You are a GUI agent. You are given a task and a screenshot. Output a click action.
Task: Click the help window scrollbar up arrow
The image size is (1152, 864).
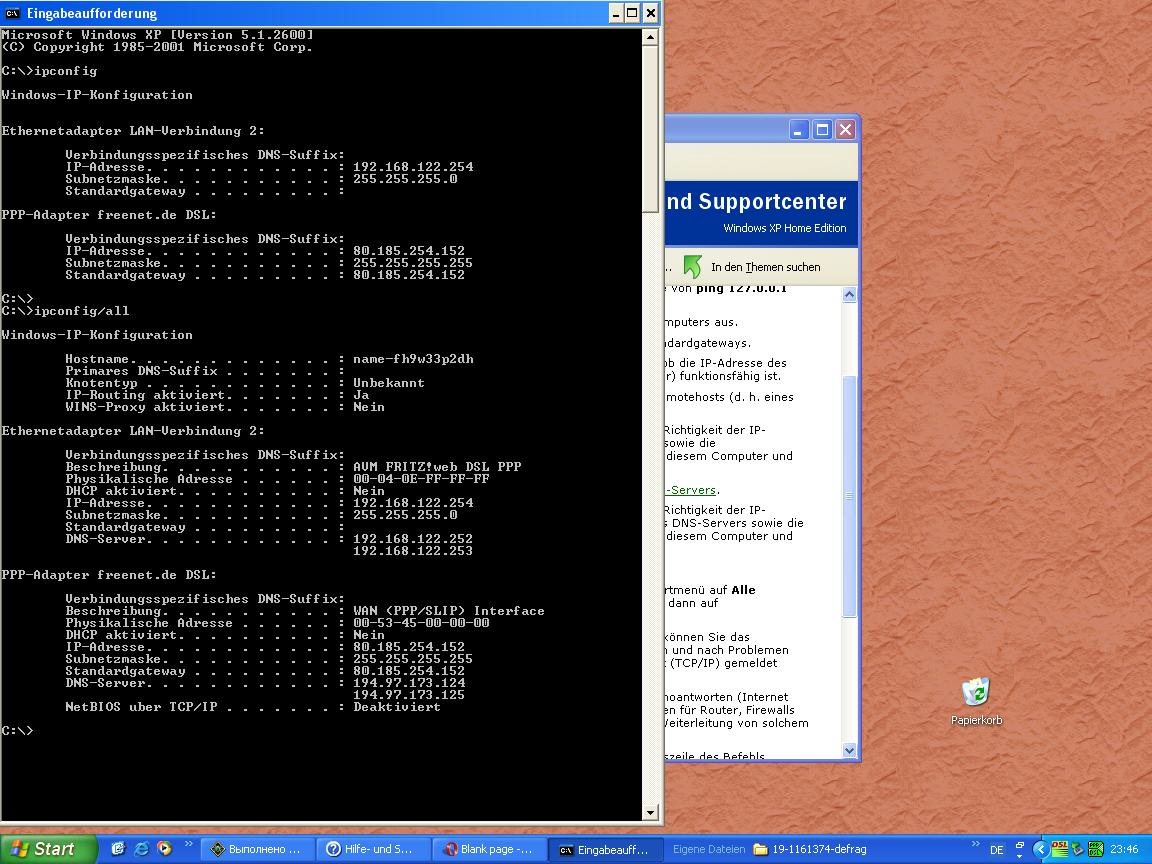[x=849, y=295]
